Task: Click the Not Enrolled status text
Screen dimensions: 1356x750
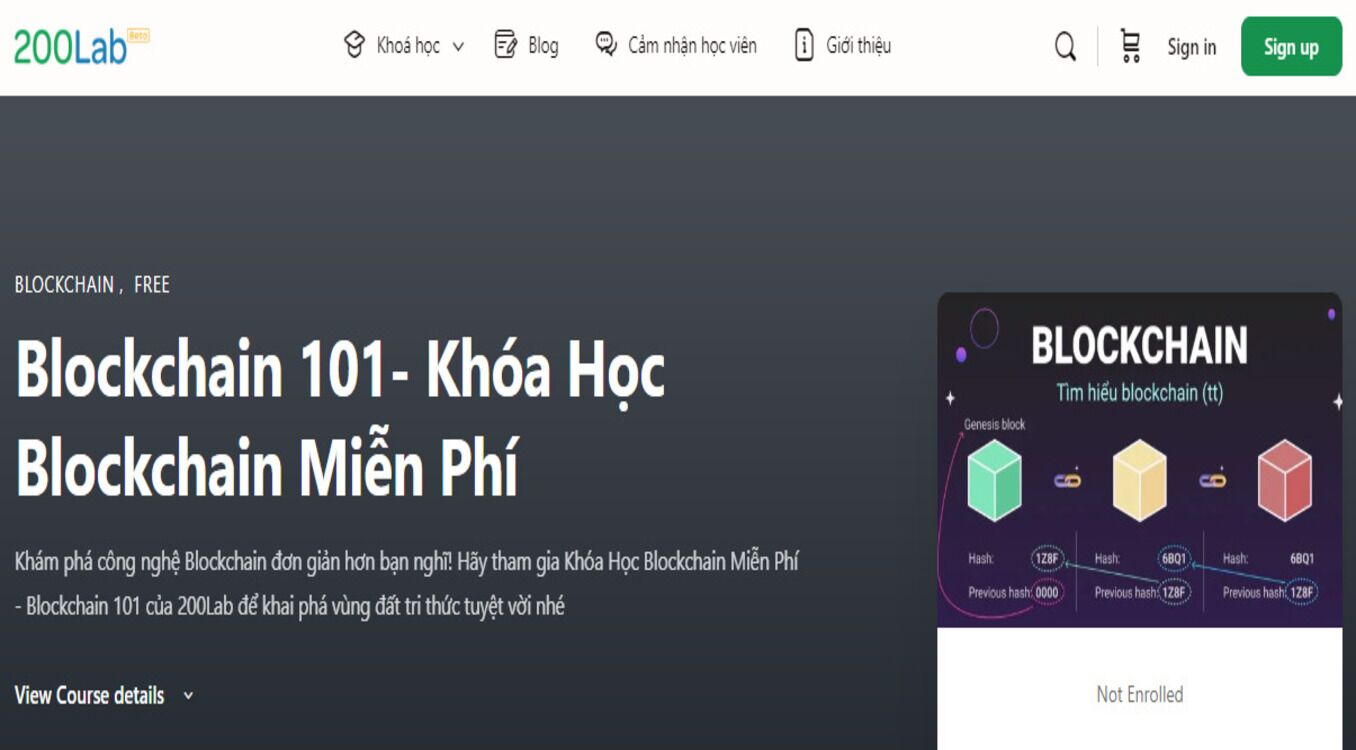Action: 1139,693
